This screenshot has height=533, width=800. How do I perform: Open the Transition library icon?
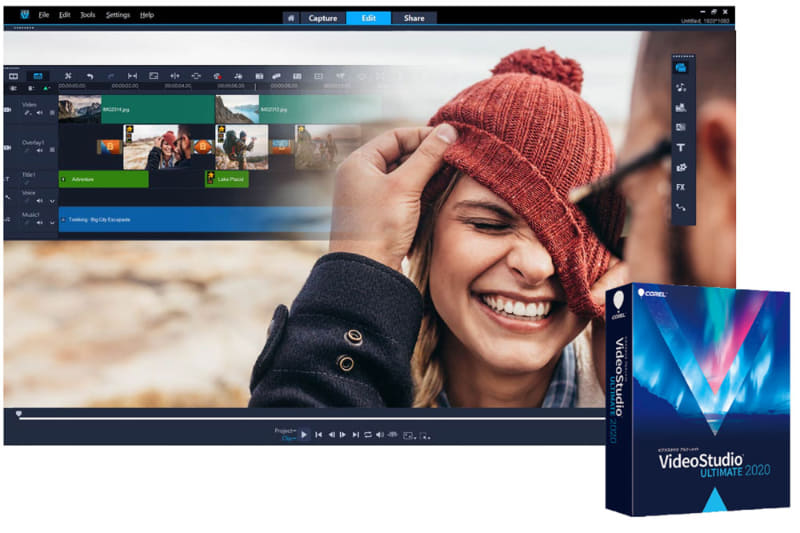tap(681, 127)
